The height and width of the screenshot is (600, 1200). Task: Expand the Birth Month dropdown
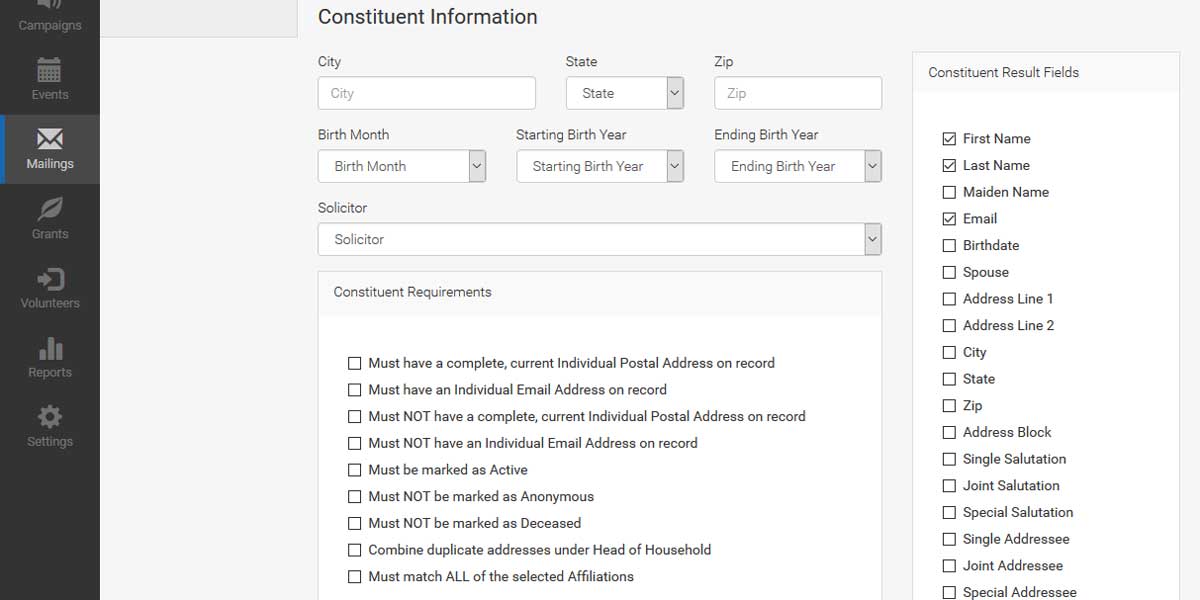click(x=402, y=166)
